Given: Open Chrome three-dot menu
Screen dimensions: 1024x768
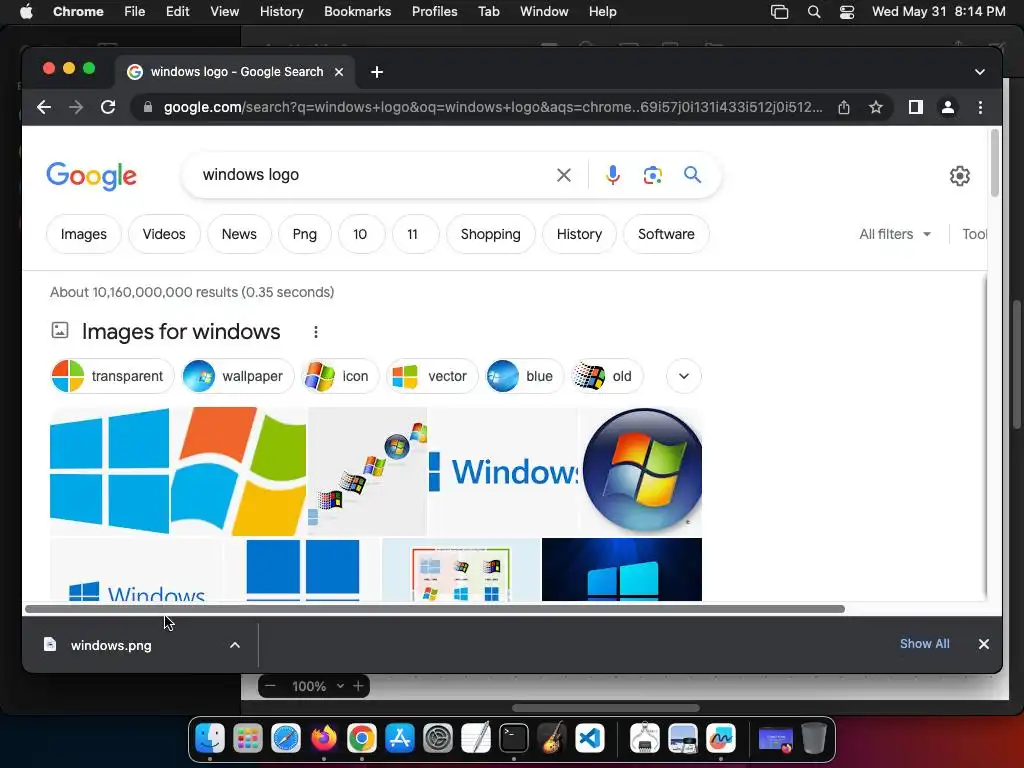Looking at the screenshot, I should (x=980, y=107).
